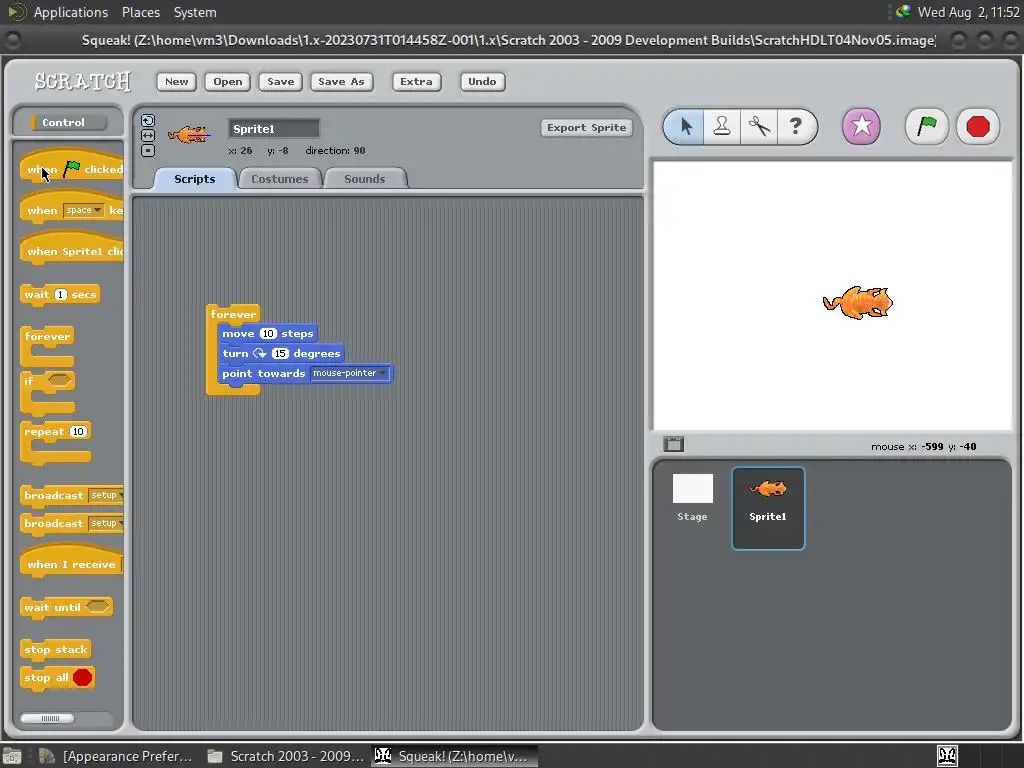1024x768 pixels.
Task: Stop all scripts with red stop button
Action: click(978, 126)
